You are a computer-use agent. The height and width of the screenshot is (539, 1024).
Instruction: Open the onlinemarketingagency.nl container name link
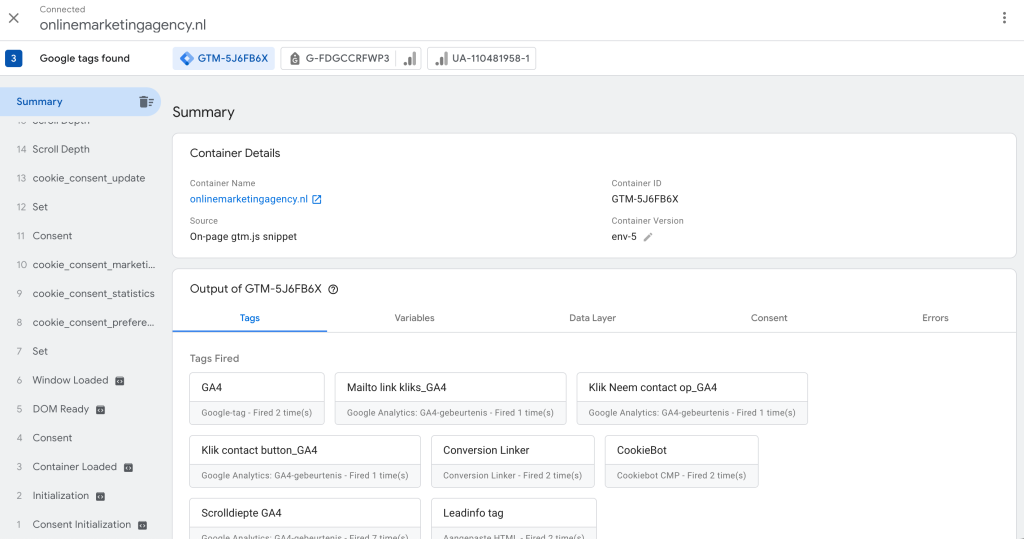[x=249, y=199]
